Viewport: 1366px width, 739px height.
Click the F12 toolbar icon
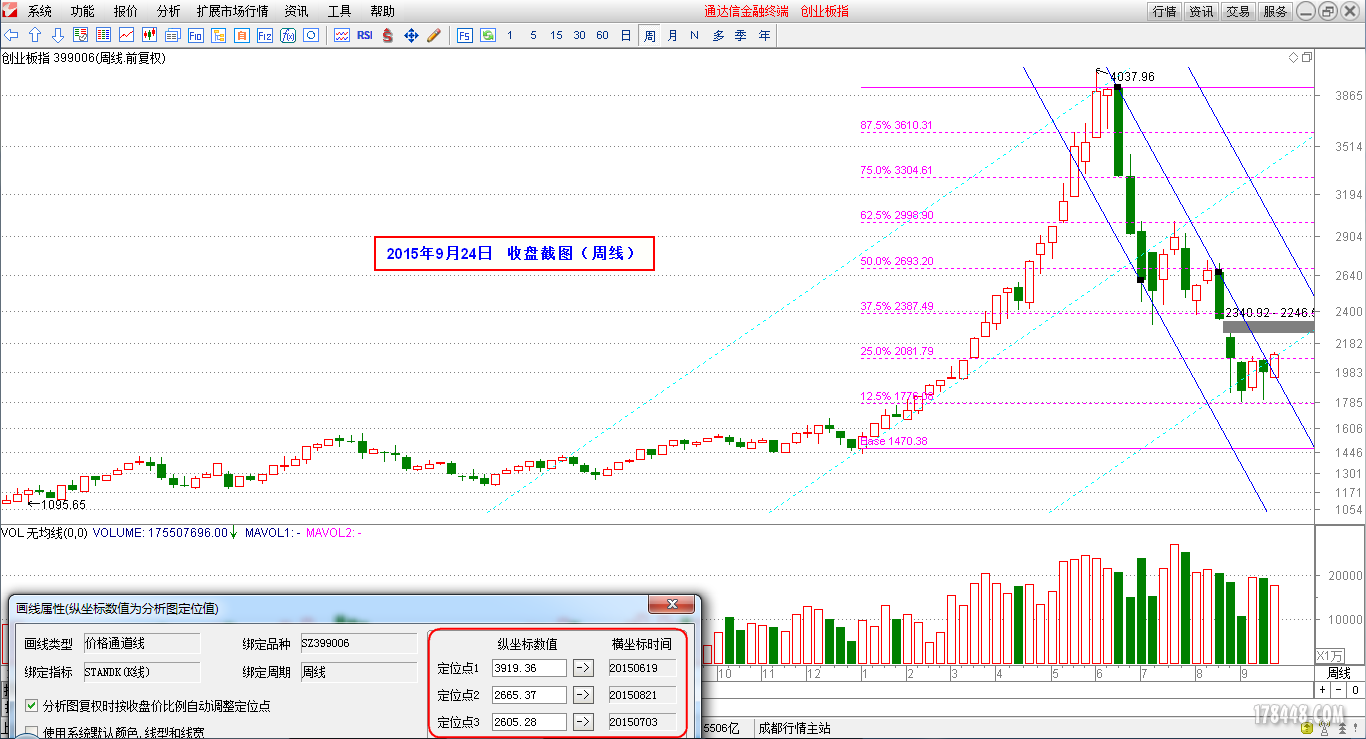click(264, 35)
